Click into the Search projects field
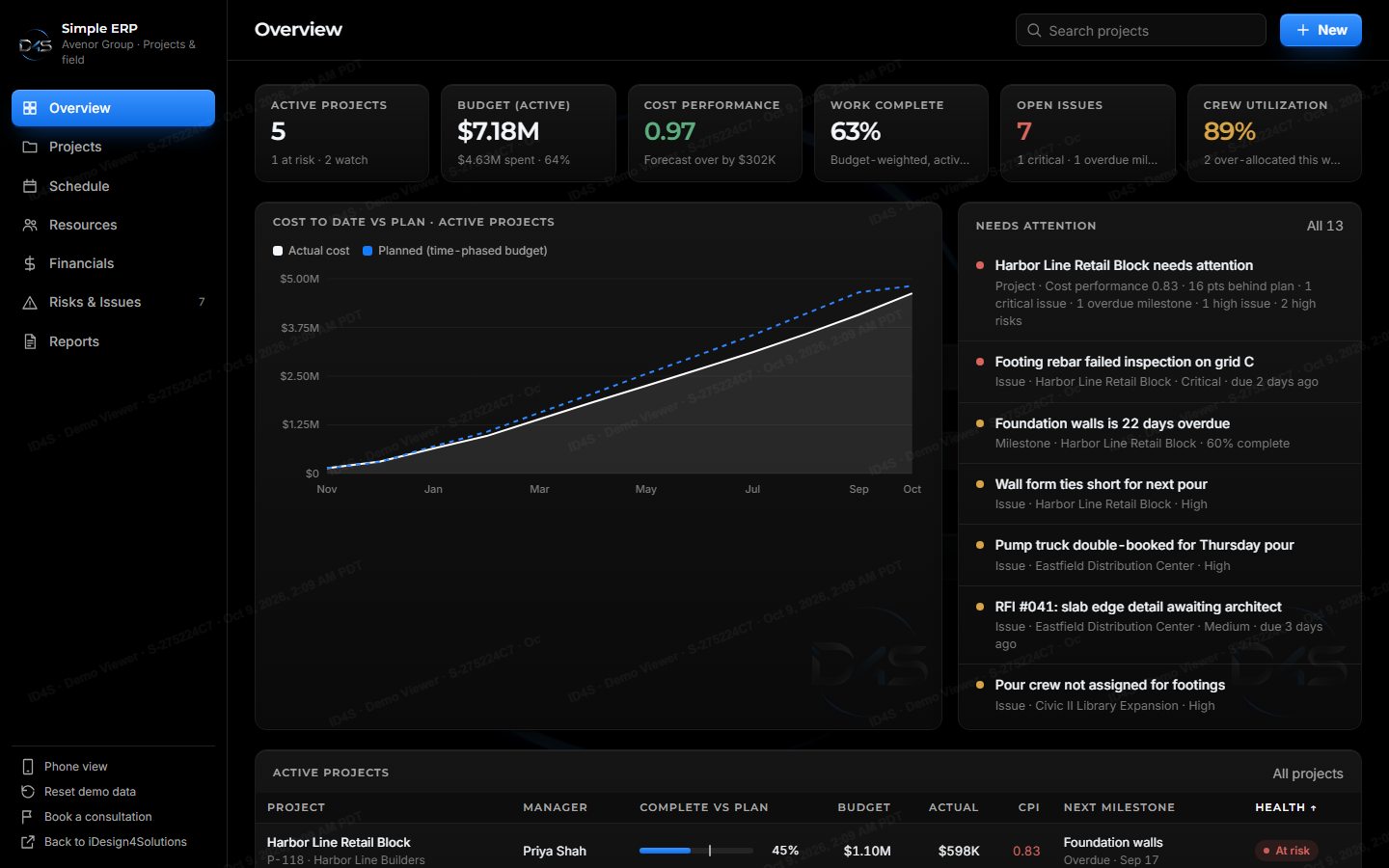 pyautogui.click(x=1140, y=30)
